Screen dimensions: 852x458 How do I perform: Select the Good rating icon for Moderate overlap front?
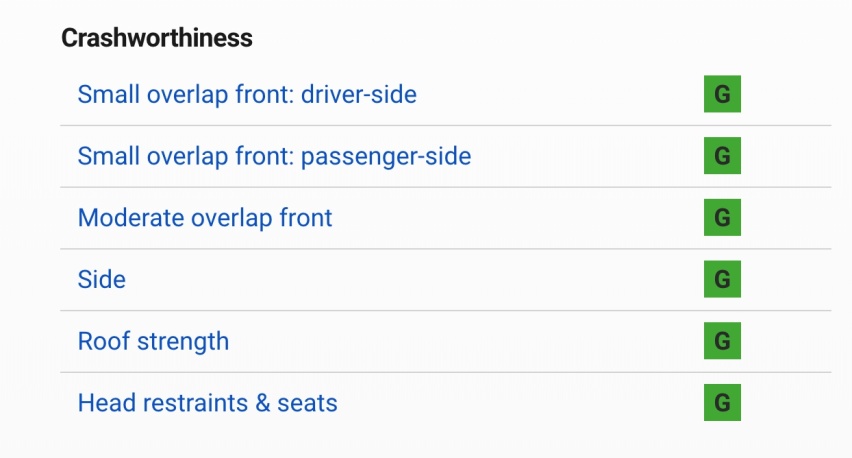pos(722,217)
